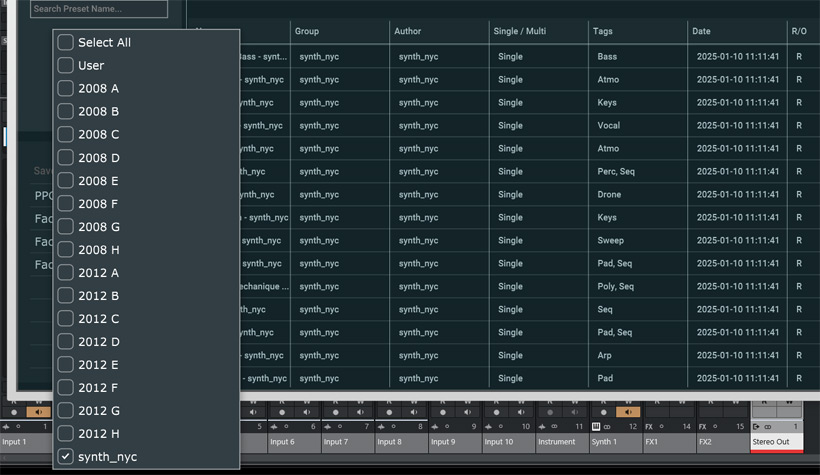This screenshot has width=820, height=475.
Task: Toggle monitor speaker on Input 7 channel
Action: 360,412
